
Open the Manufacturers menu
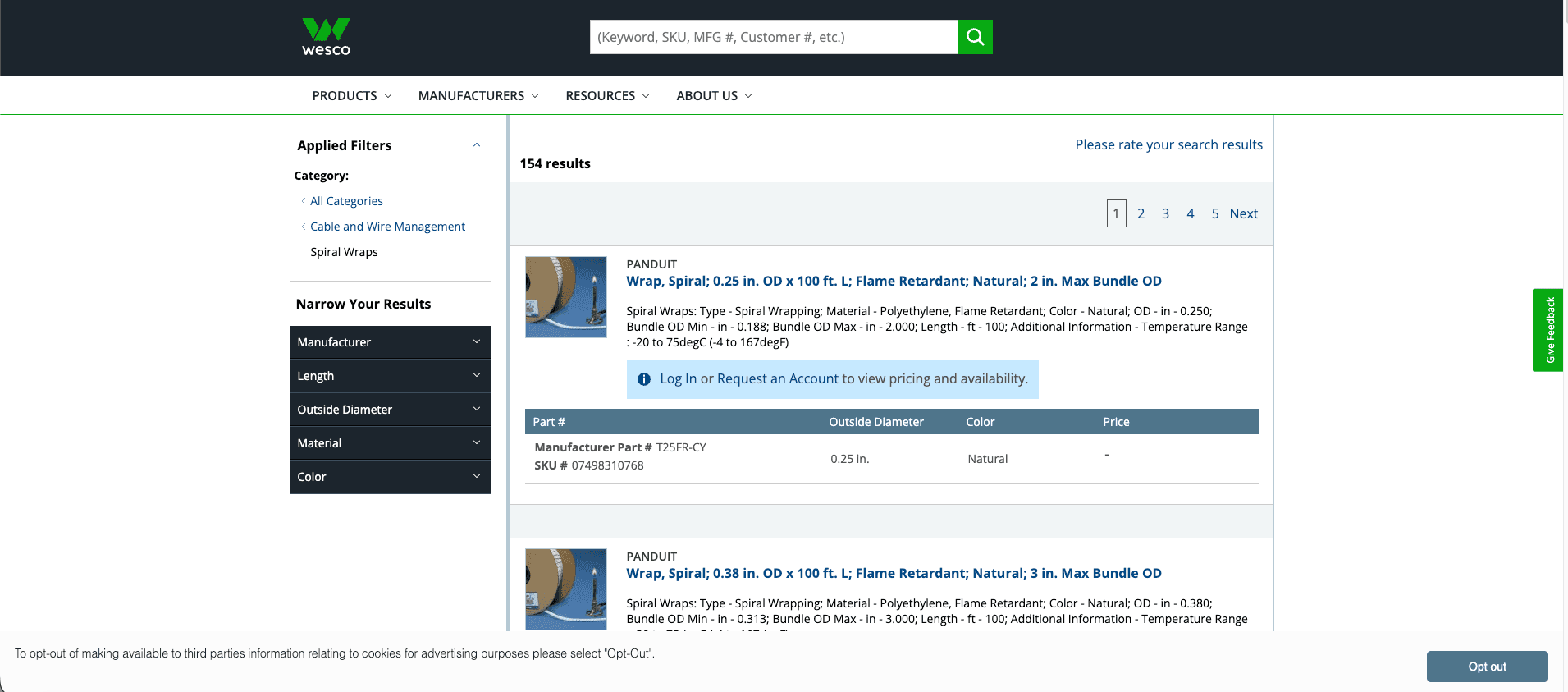coord(478,96)
